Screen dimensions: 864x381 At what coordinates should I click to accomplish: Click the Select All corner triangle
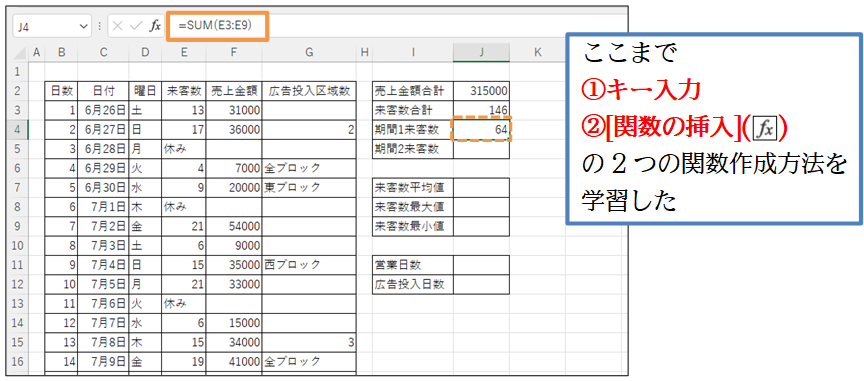(x=20, y=53)
